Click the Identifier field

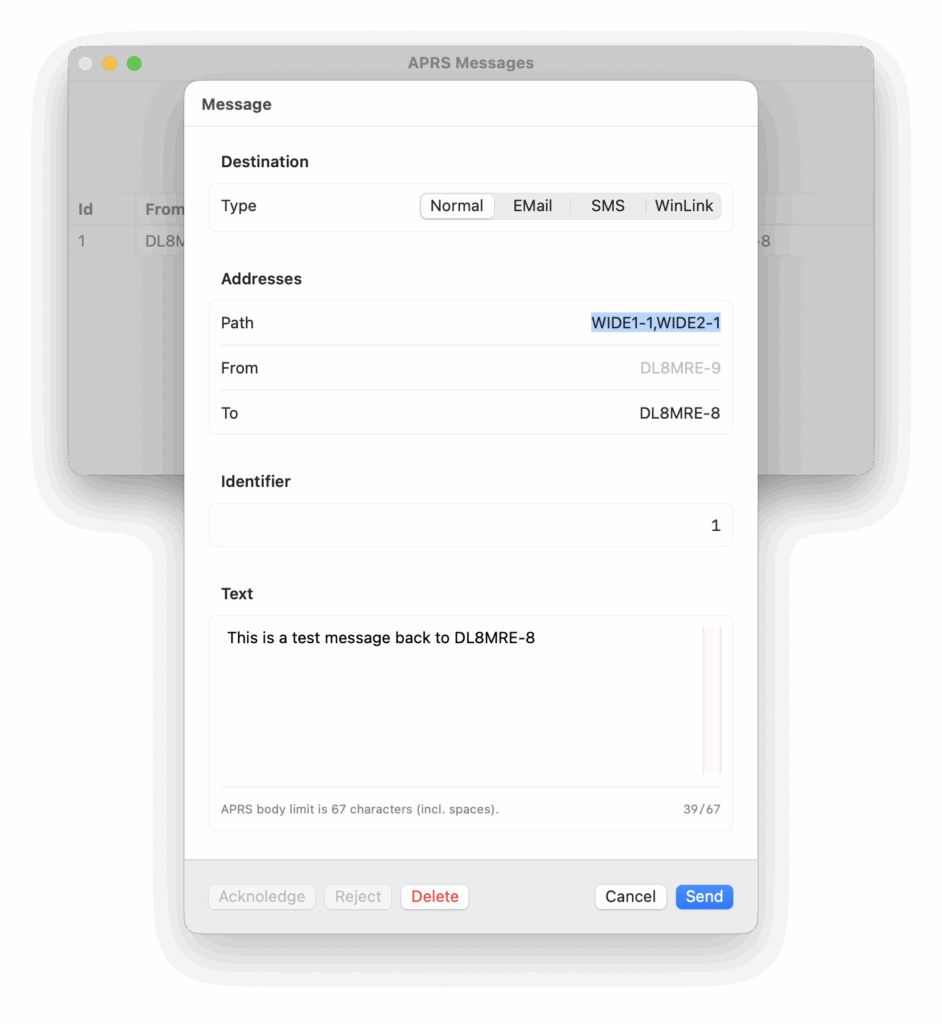470,525
